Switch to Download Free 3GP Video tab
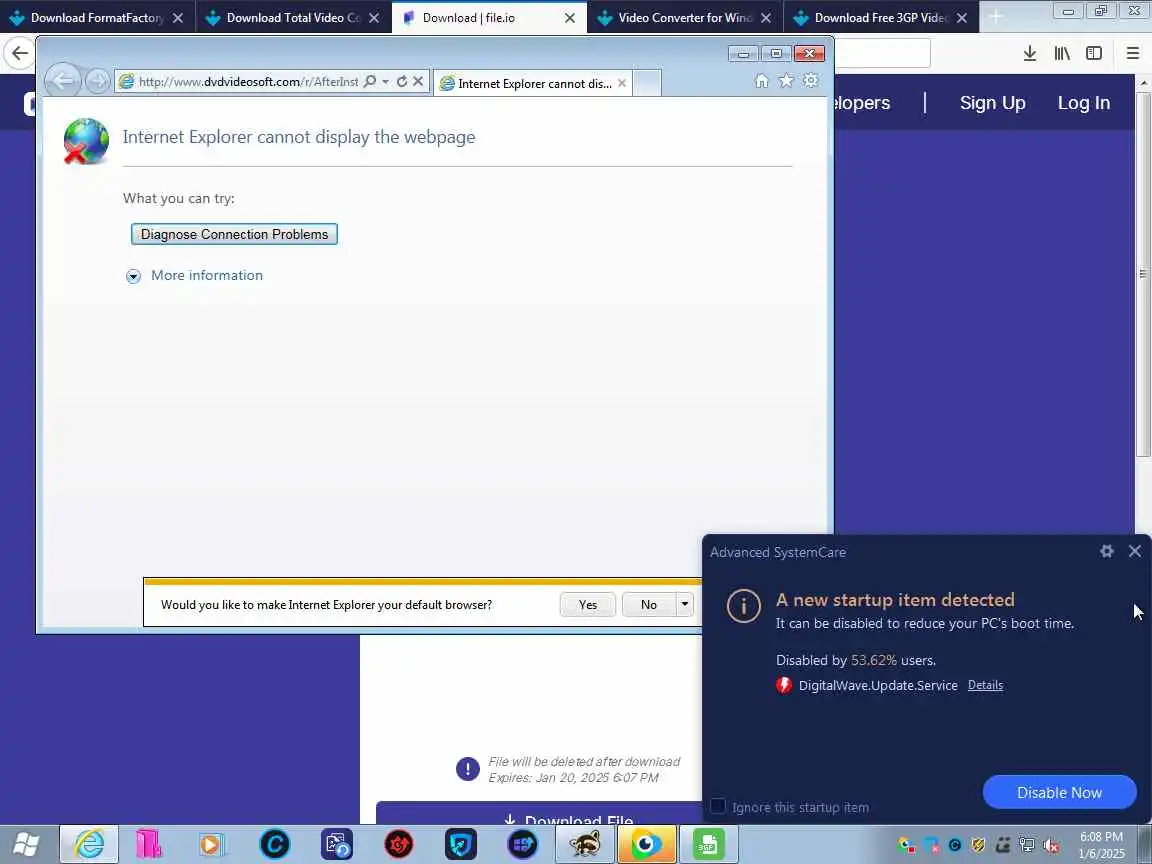This screenshot has height=864, width=1152. click(x=880, y=18)
